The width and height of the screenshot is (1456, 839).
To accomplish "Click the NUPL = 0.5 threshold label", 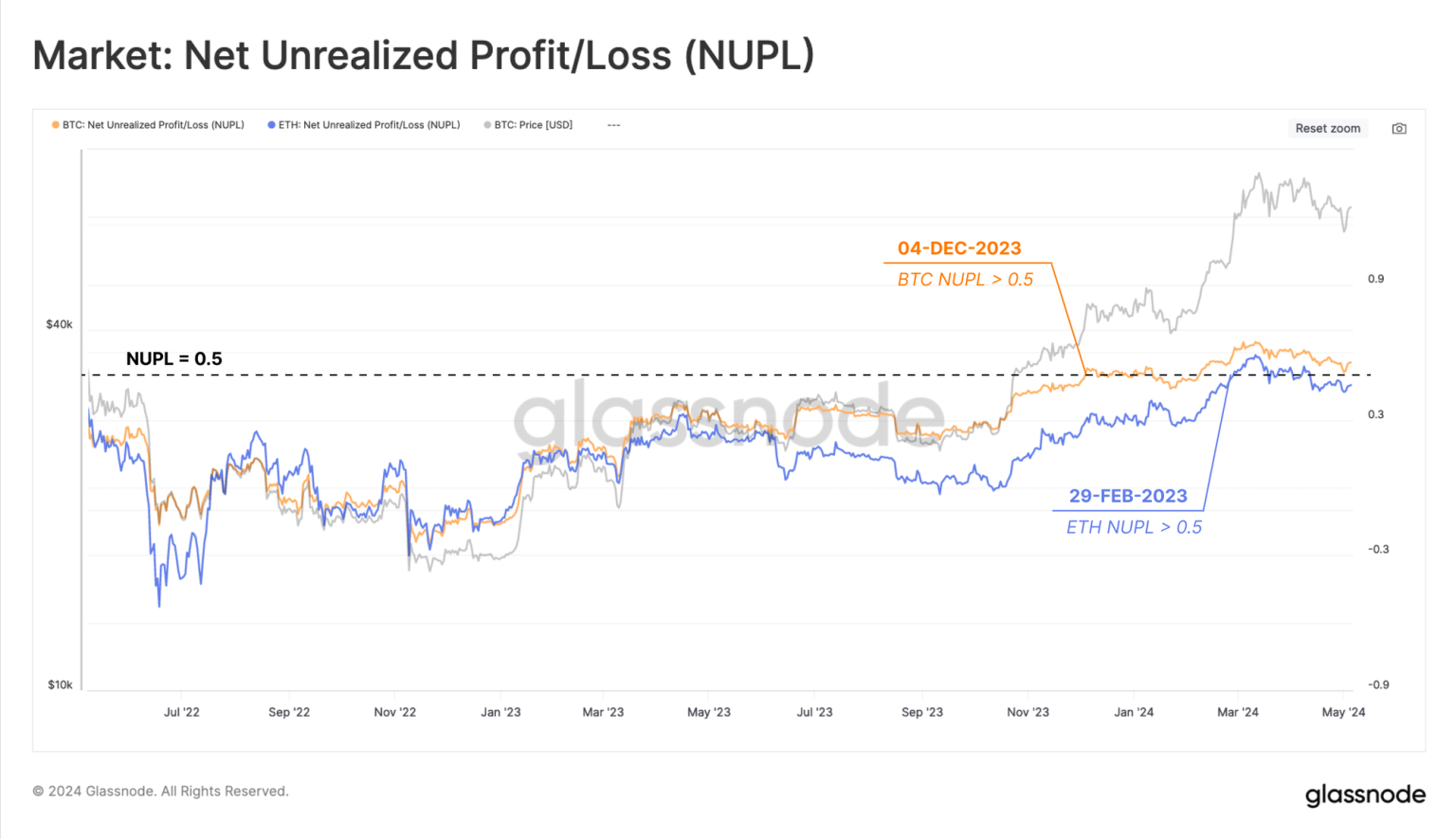I will coord(174,358).
